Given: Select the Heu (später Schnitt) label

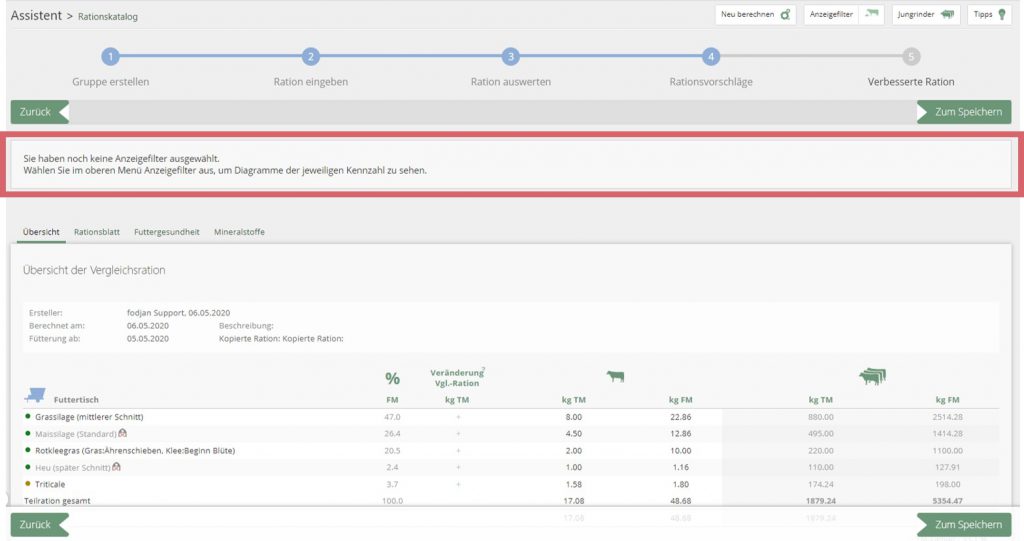Looking at the screenshot, I should point(72,468).
